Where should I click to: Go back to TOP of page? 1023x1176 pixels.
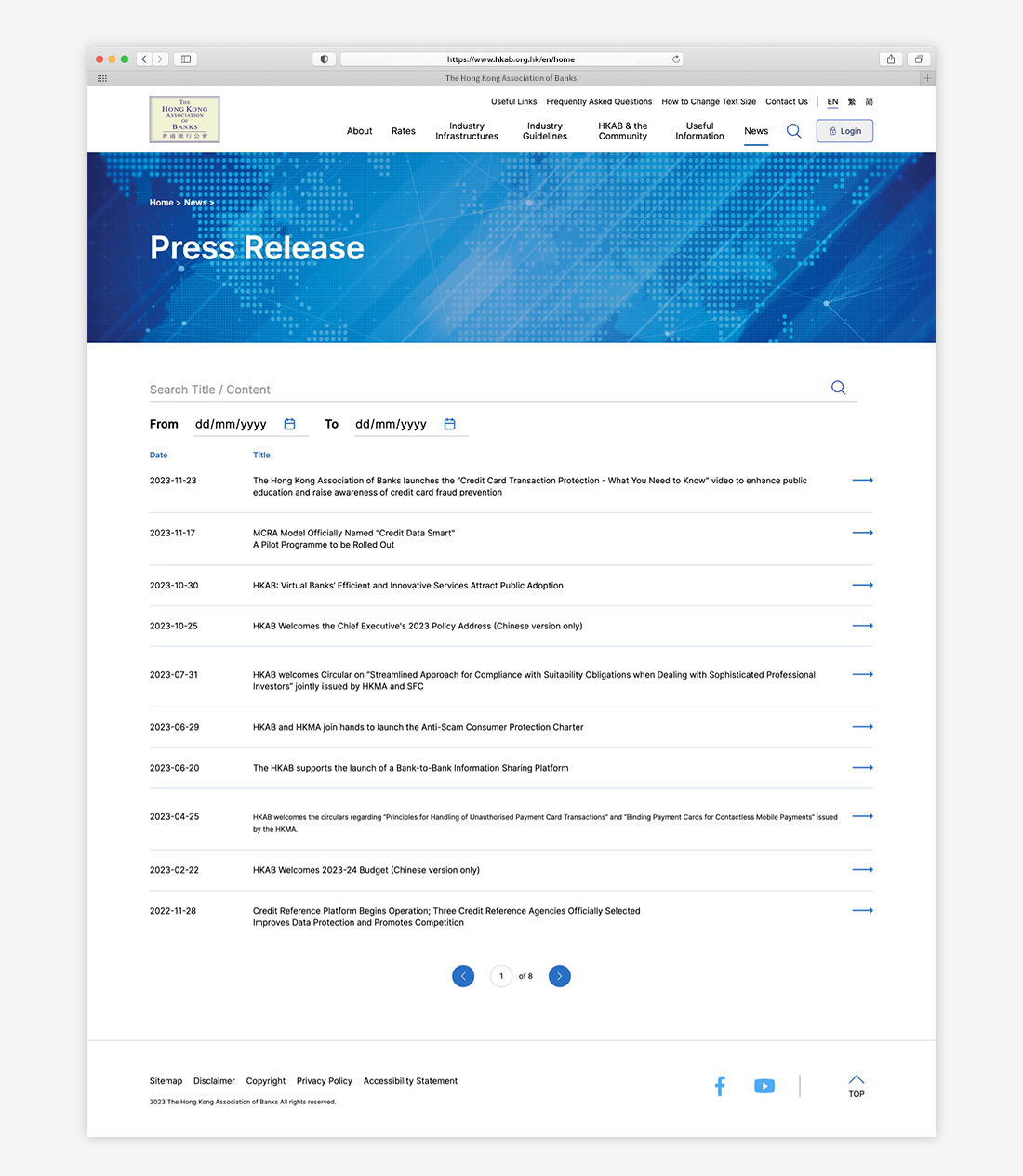tap(857, 1086)
